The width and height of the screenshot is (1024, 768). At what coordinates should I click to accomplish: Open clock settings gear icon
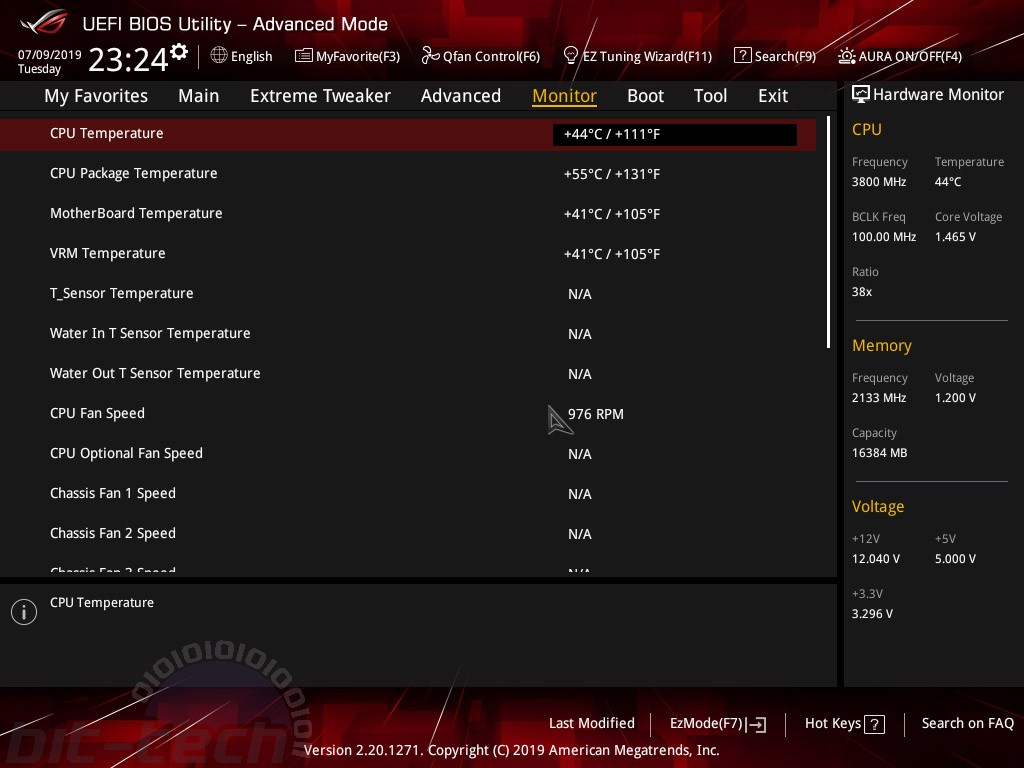point(179,52)
